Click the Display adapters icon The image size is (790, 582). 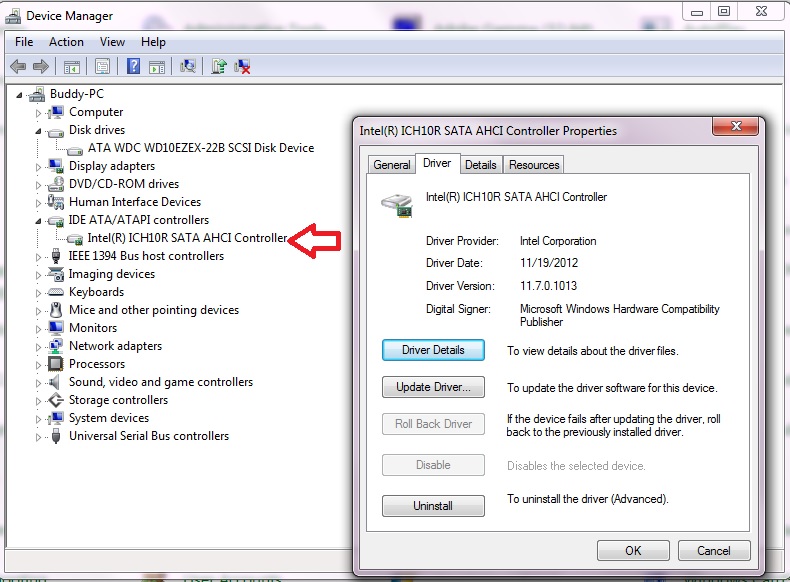[x=55, y=166]
